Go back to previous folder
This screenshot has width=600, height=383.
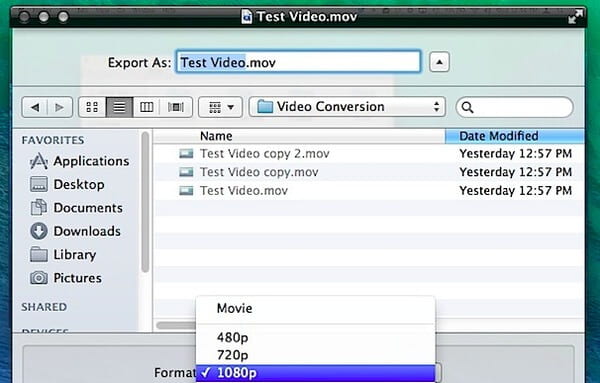pyautogui.click(x=35, y=107)
